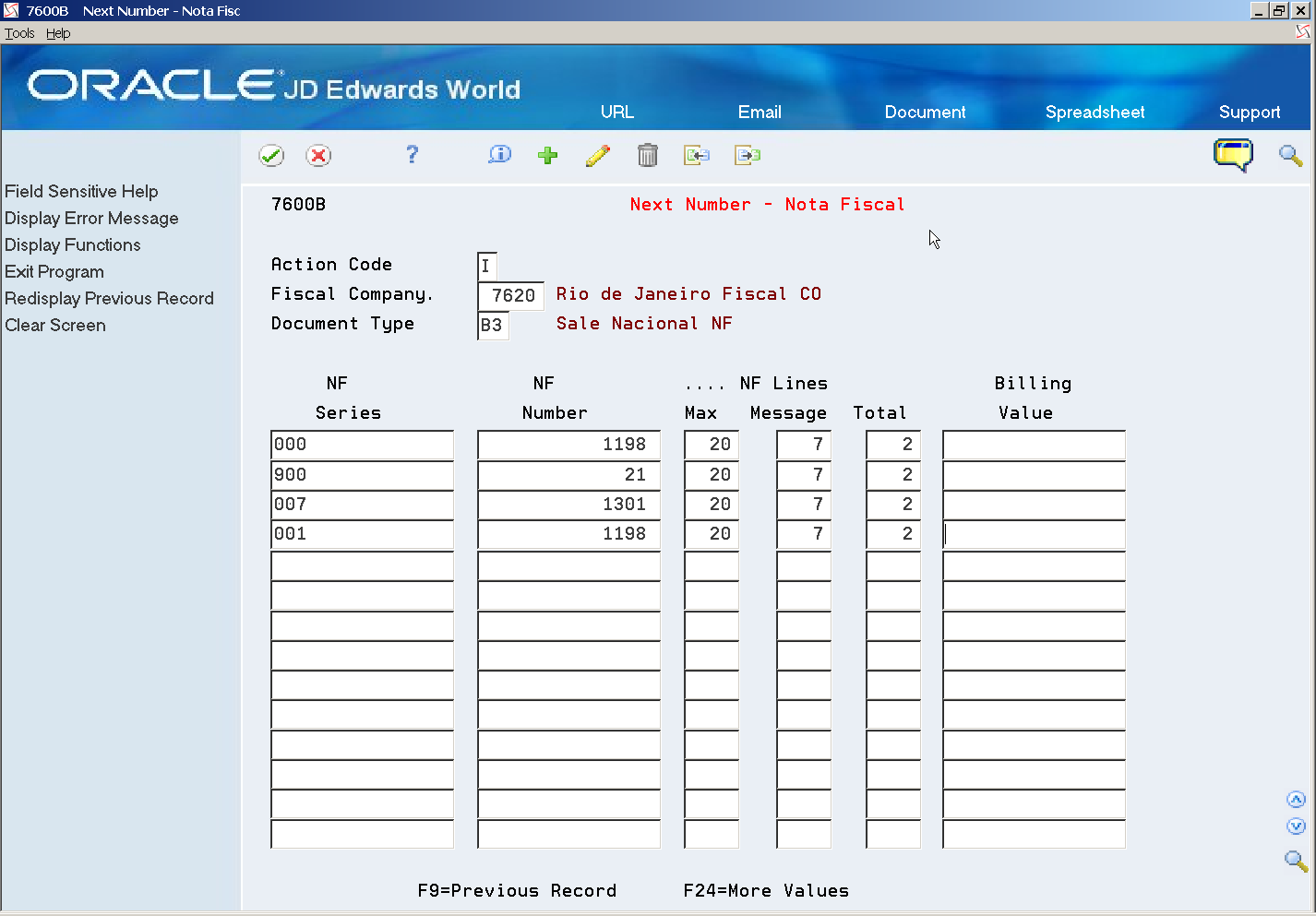1316x916 pixels.
Task: Open help via the question mark icon
Action: pos(412,155)
